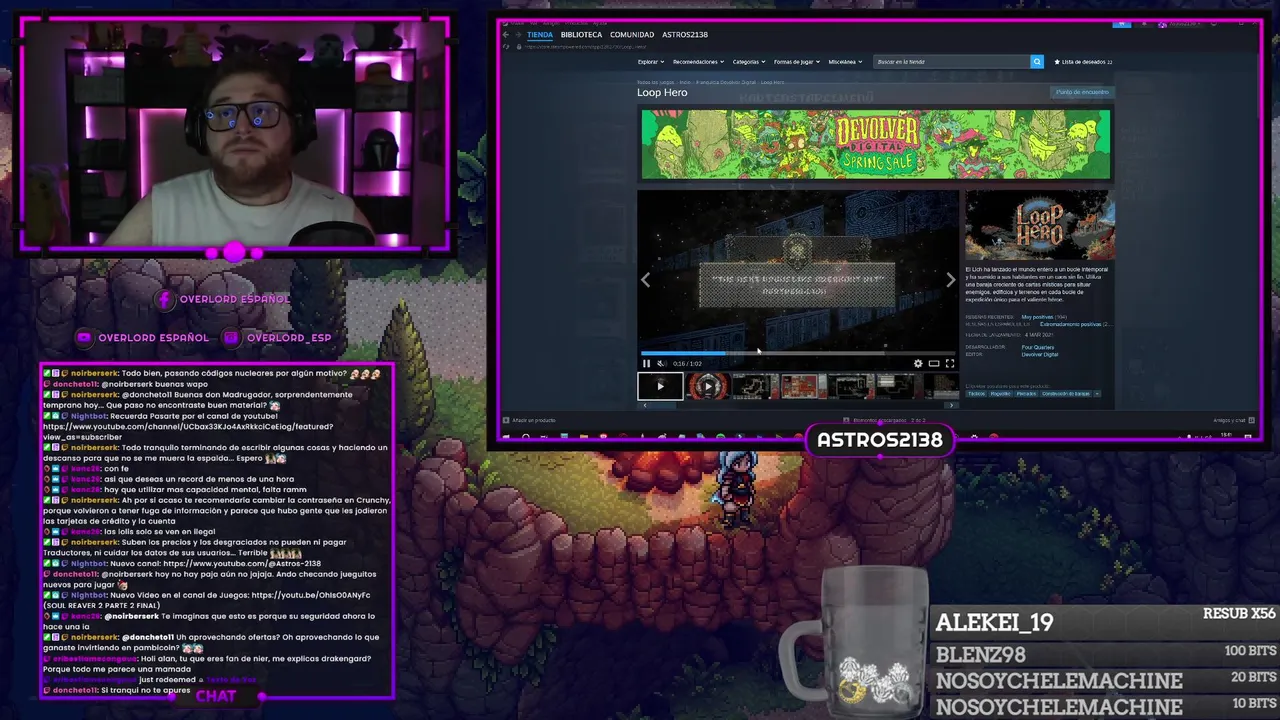Open the trailer video settings gear
The height and width of the screenshot is (720, 1280).
(918, 364)
